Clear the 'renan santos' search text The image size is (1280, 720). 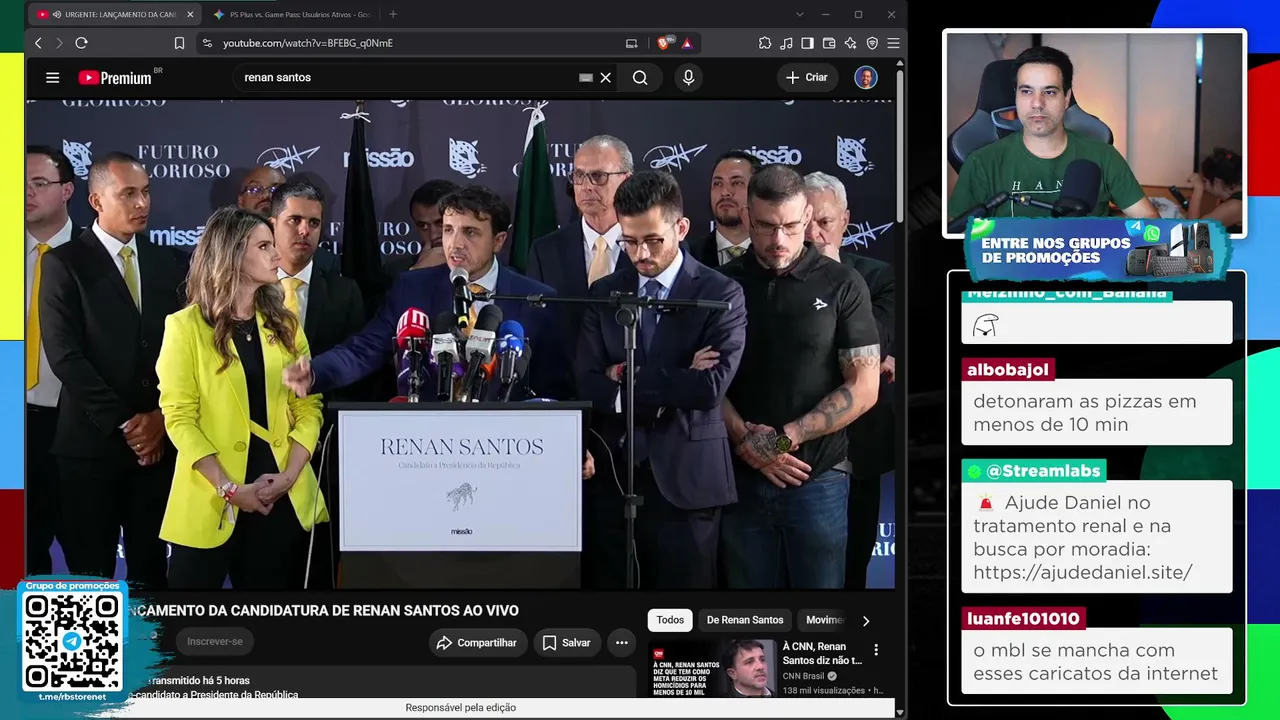(x=605, y=77)
